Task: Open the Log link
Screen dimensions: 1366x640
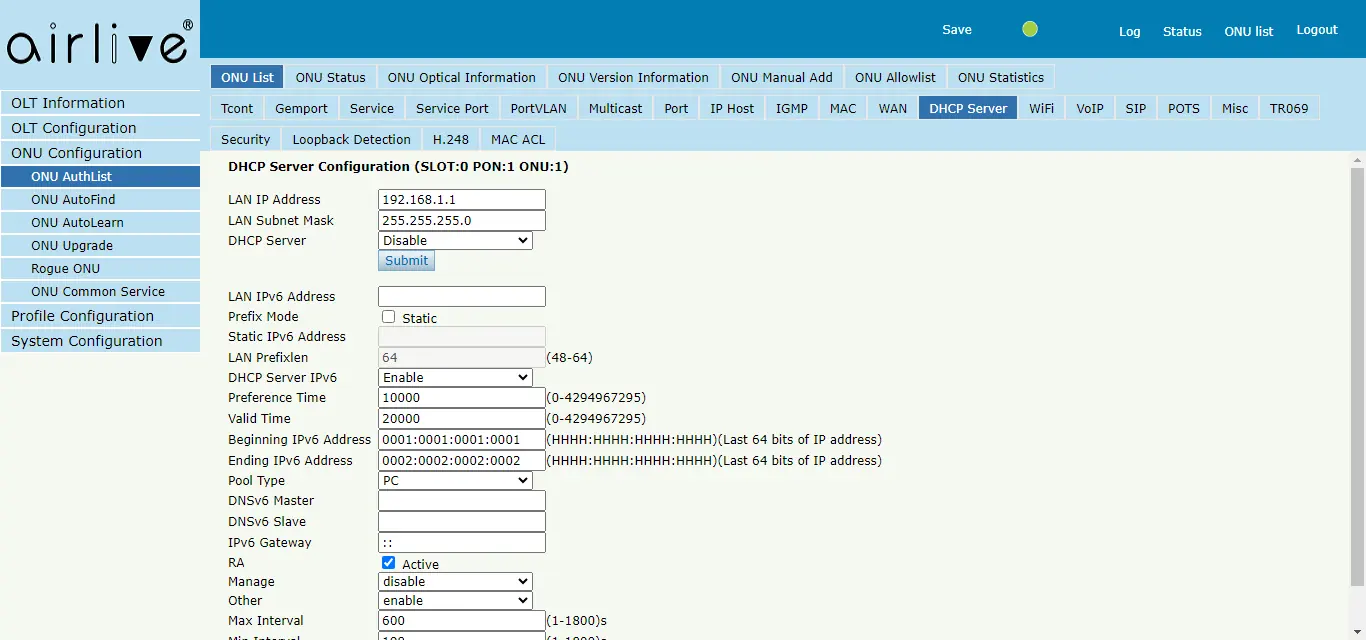Action: [x=1130, y=31]
